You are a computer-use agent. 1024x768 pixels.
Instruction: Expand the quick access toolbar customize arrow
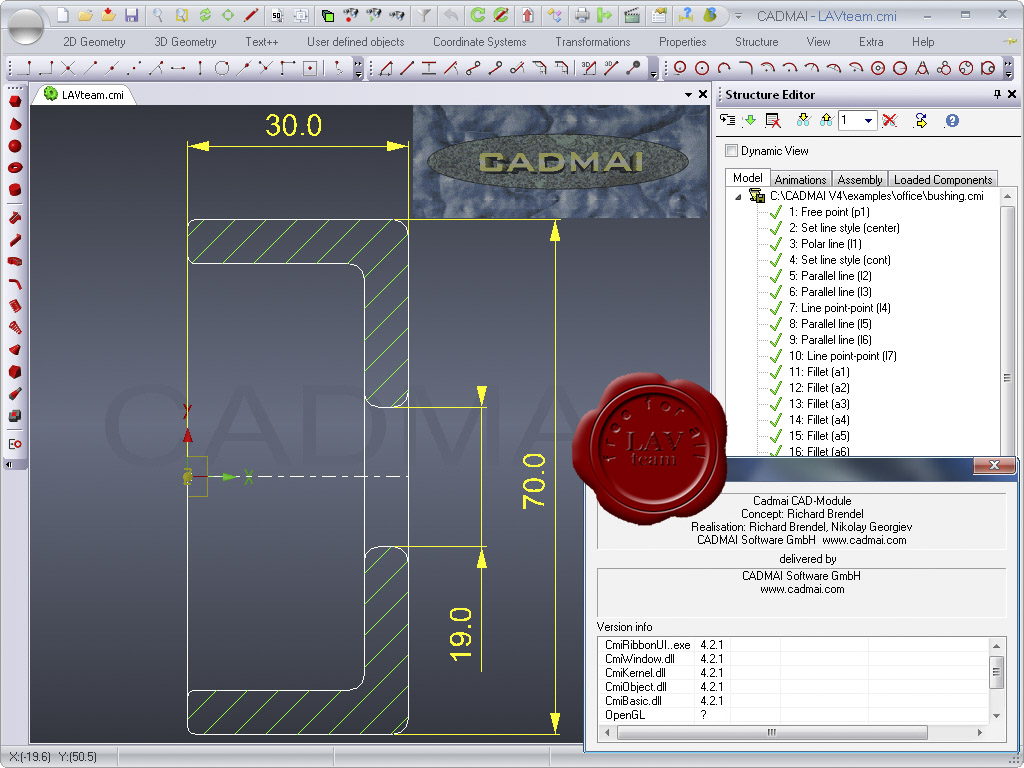coord(739,16)
